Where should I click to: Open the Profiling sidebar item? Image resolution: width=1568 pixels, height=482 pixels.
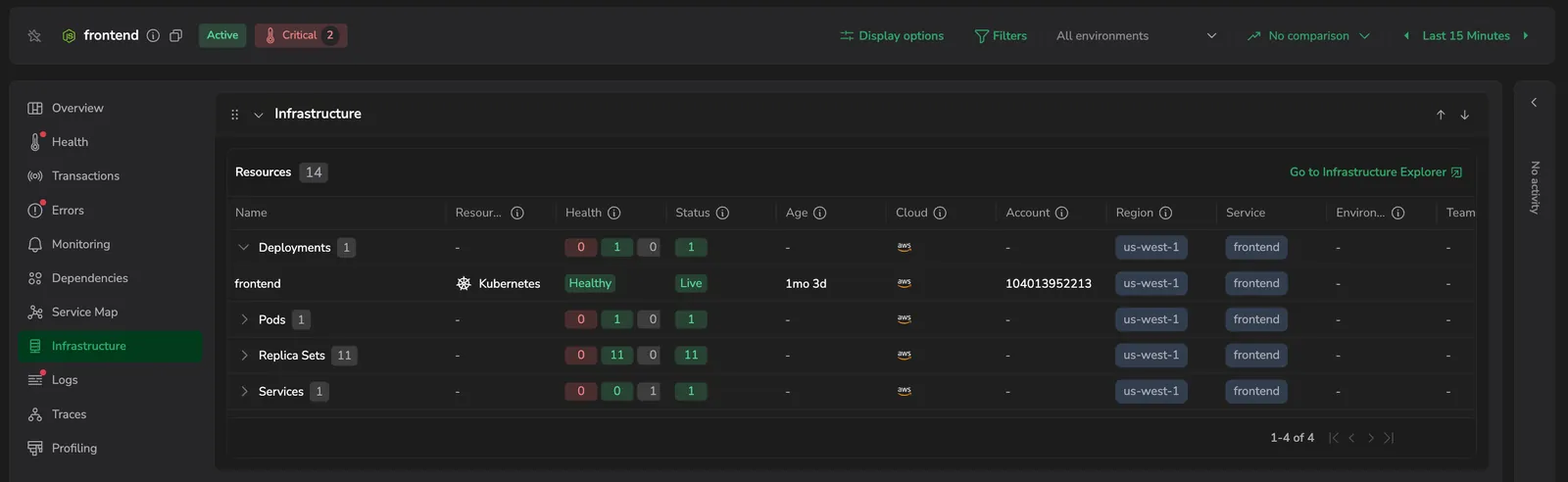(x=110, y=448)
